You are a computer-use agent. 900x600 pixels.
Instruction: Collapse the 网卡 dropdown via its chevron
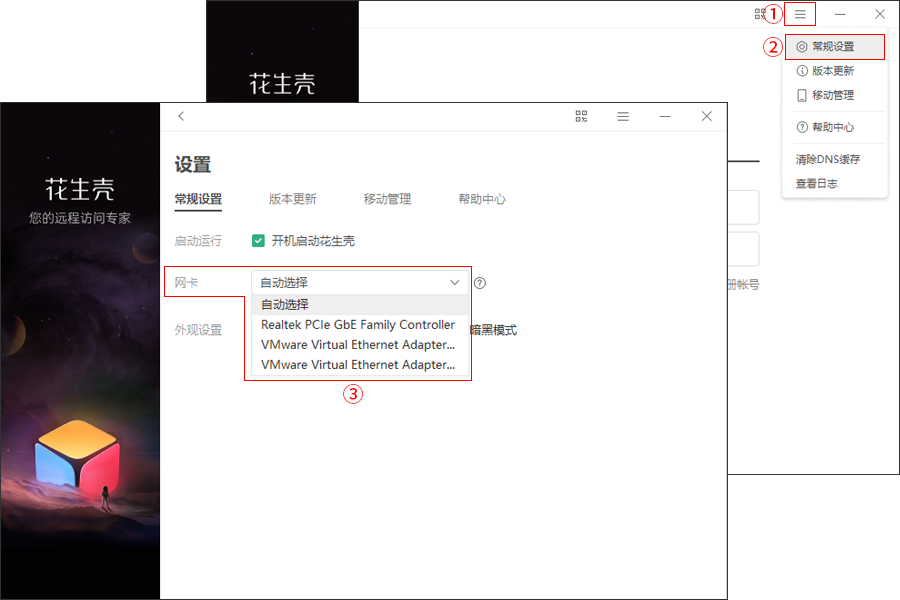tap(455, 282)
